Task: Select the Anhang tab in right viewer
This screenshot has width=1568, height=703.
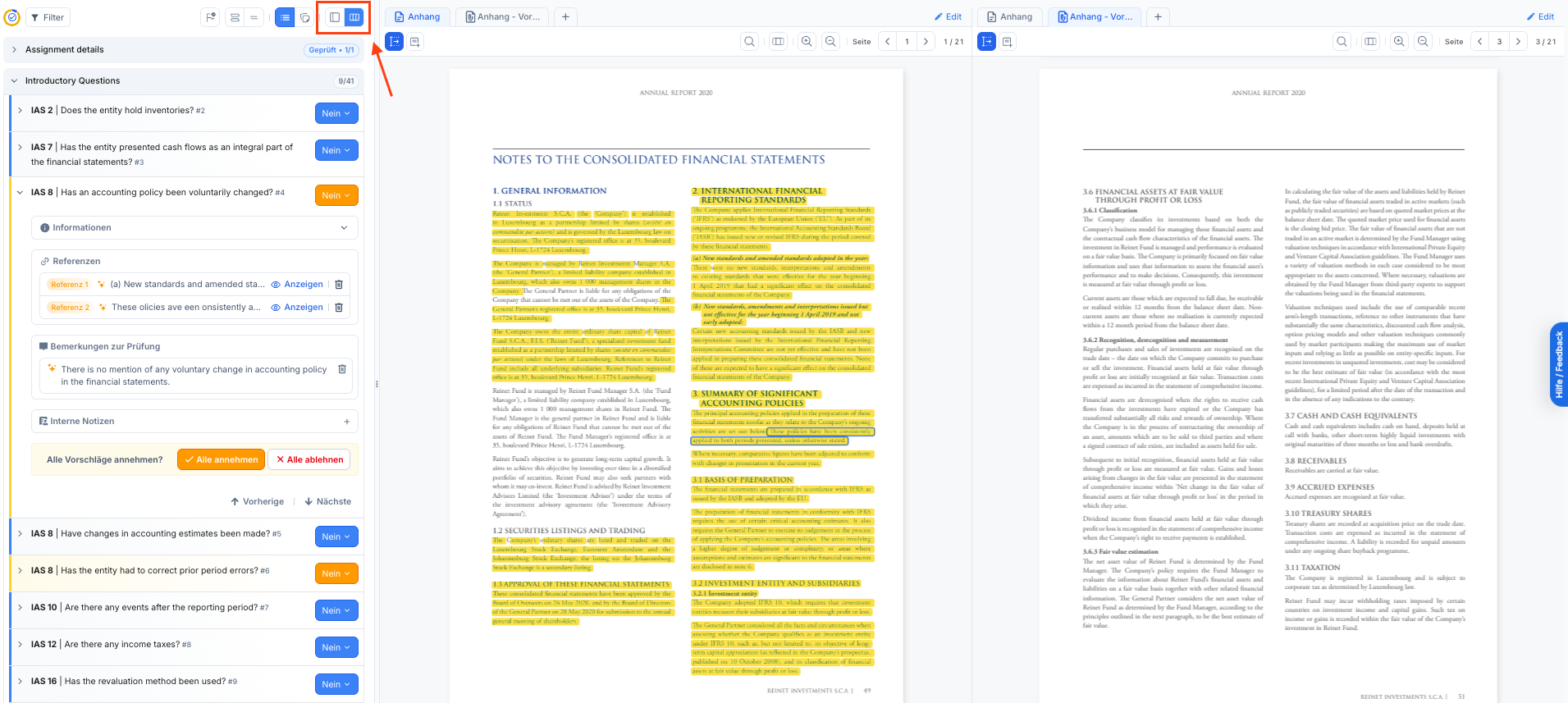Action: tap(1010, 16)
